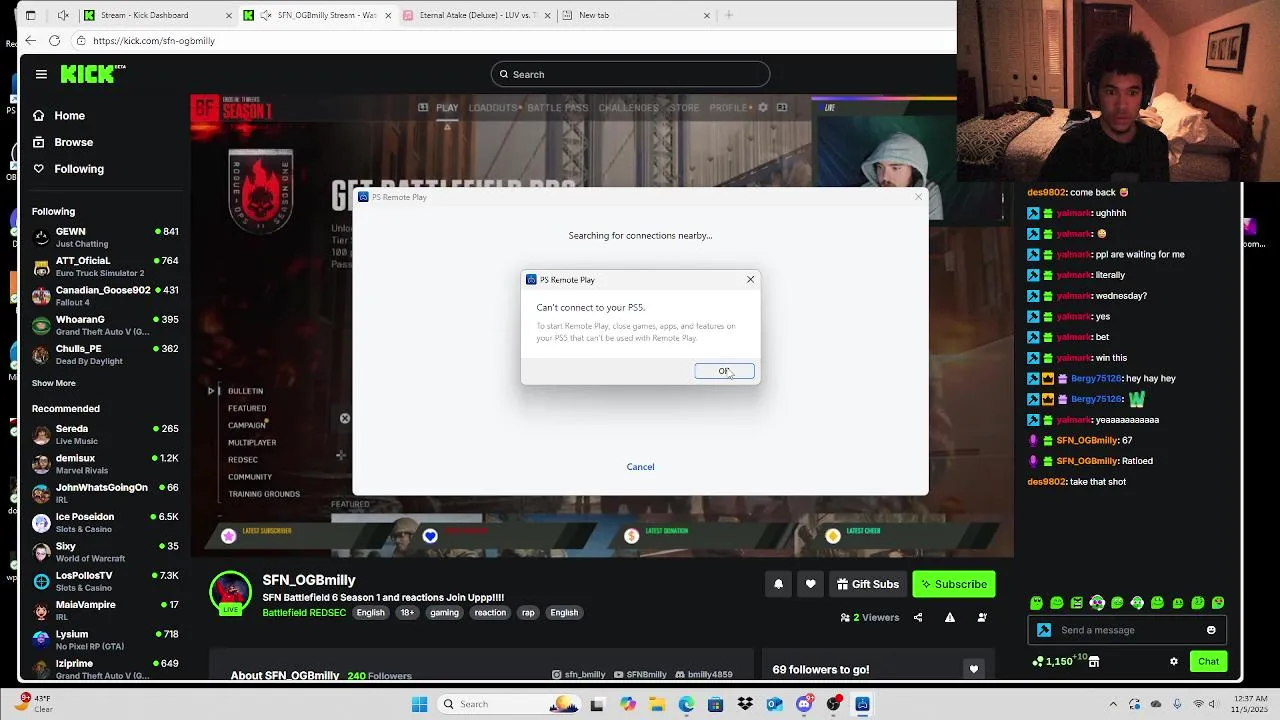This screenshot has height=720, width=1280.
Task: Click the Kick search field
Action: [x=630, y=74]
